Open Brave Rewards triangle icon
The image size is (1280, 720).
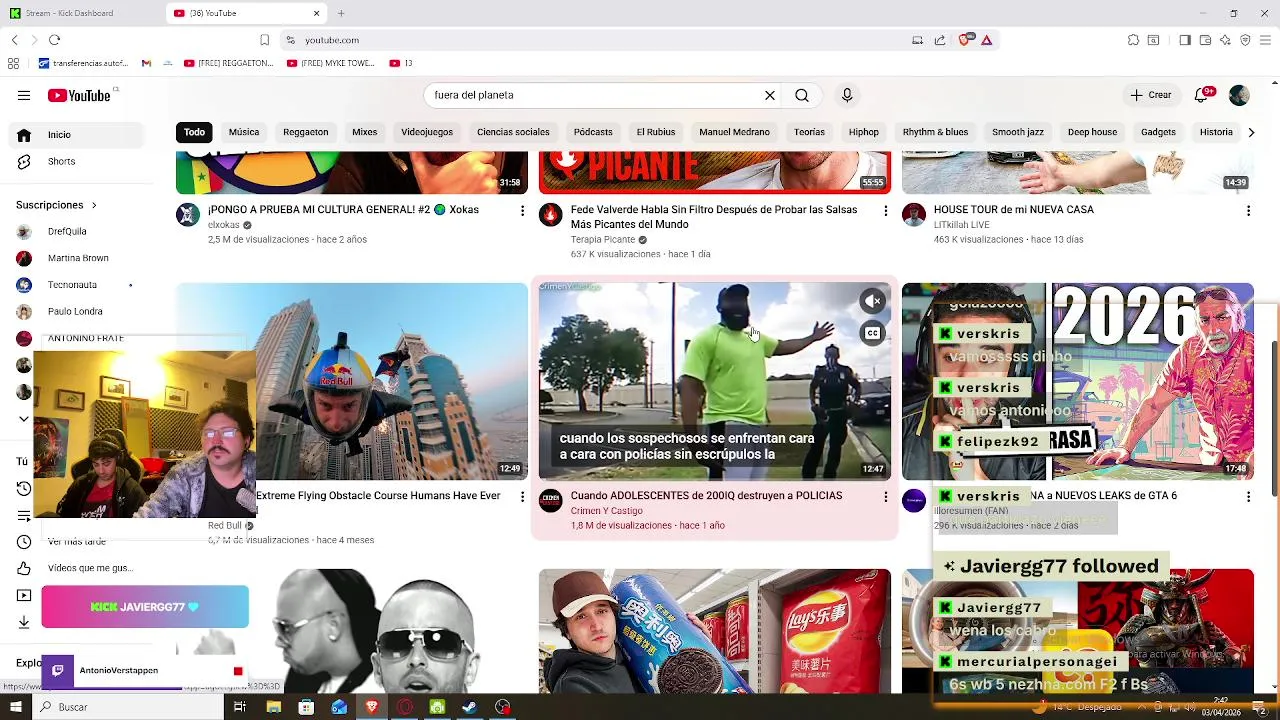pos(986,40)
